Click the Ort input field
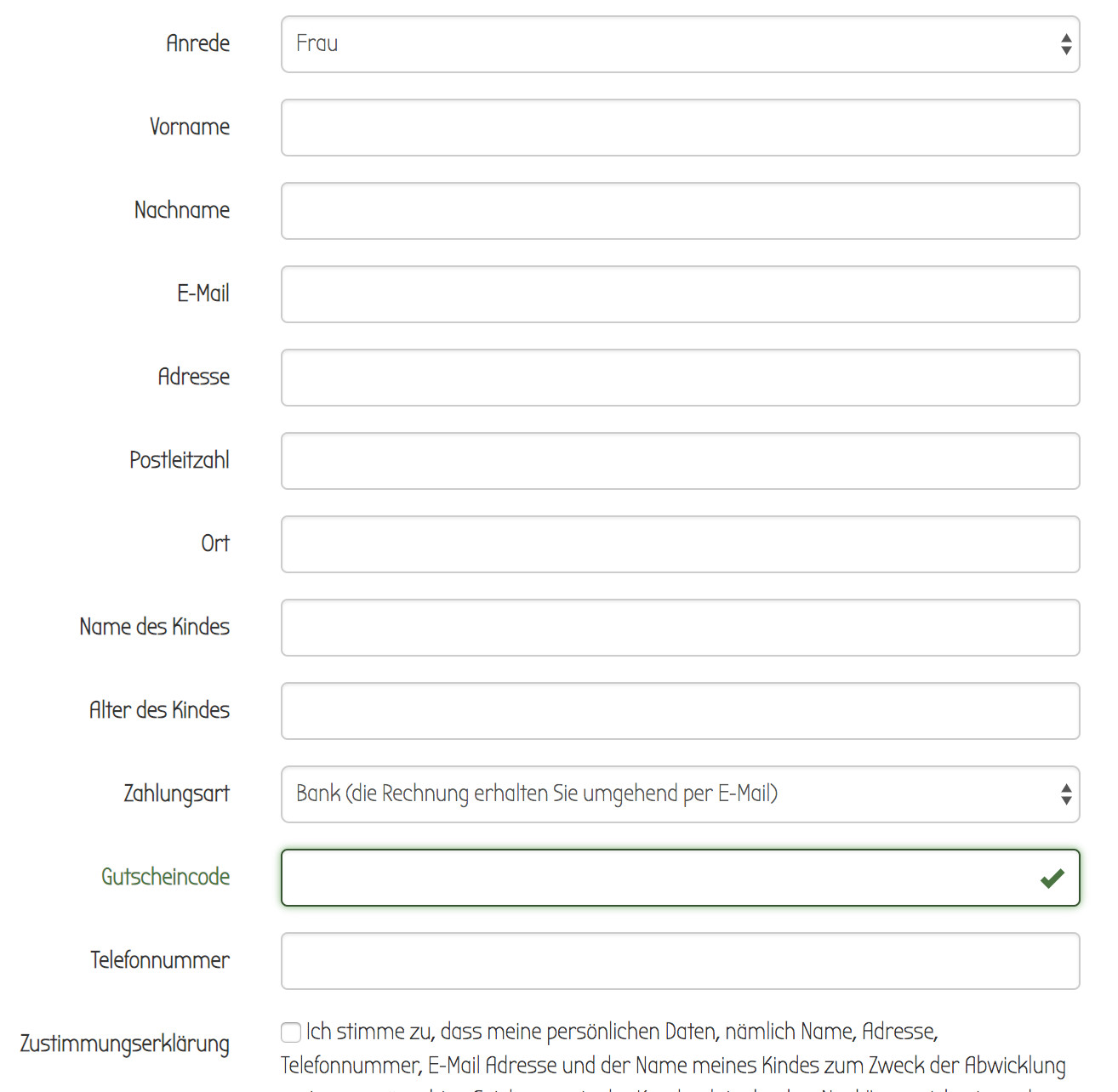The height and width of the screenshot is (1092, 1118). [x=679, y=544]
